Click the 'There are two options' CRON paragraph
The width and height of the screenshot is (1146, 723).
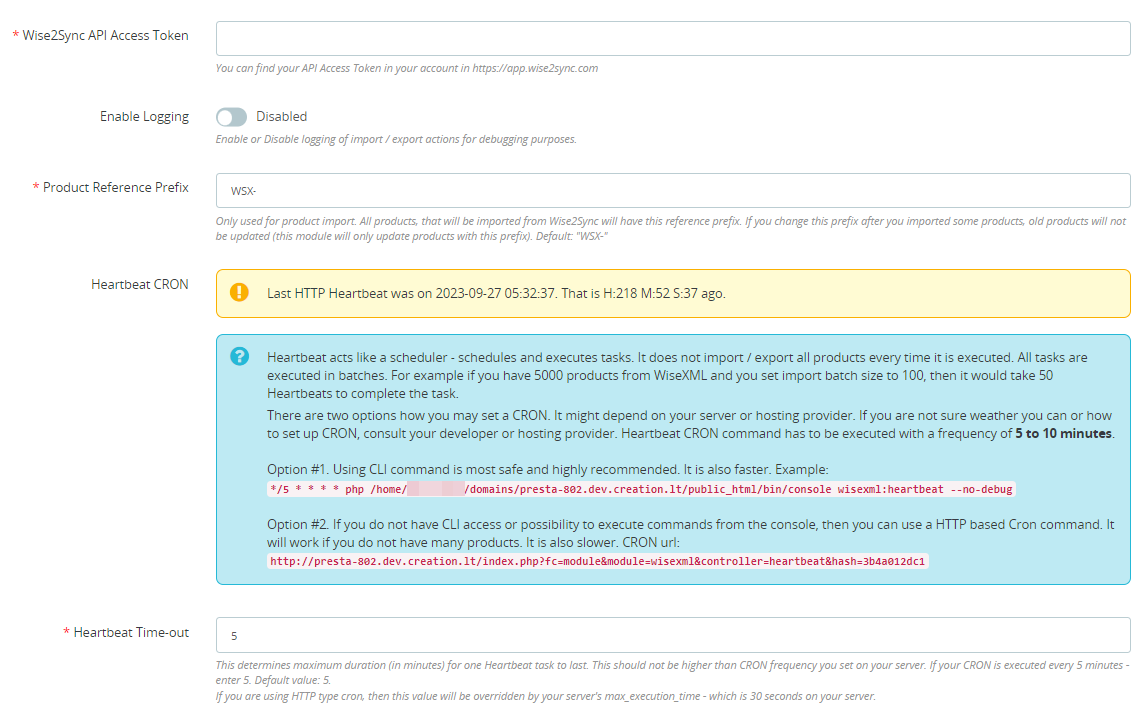tap(691, 424)
